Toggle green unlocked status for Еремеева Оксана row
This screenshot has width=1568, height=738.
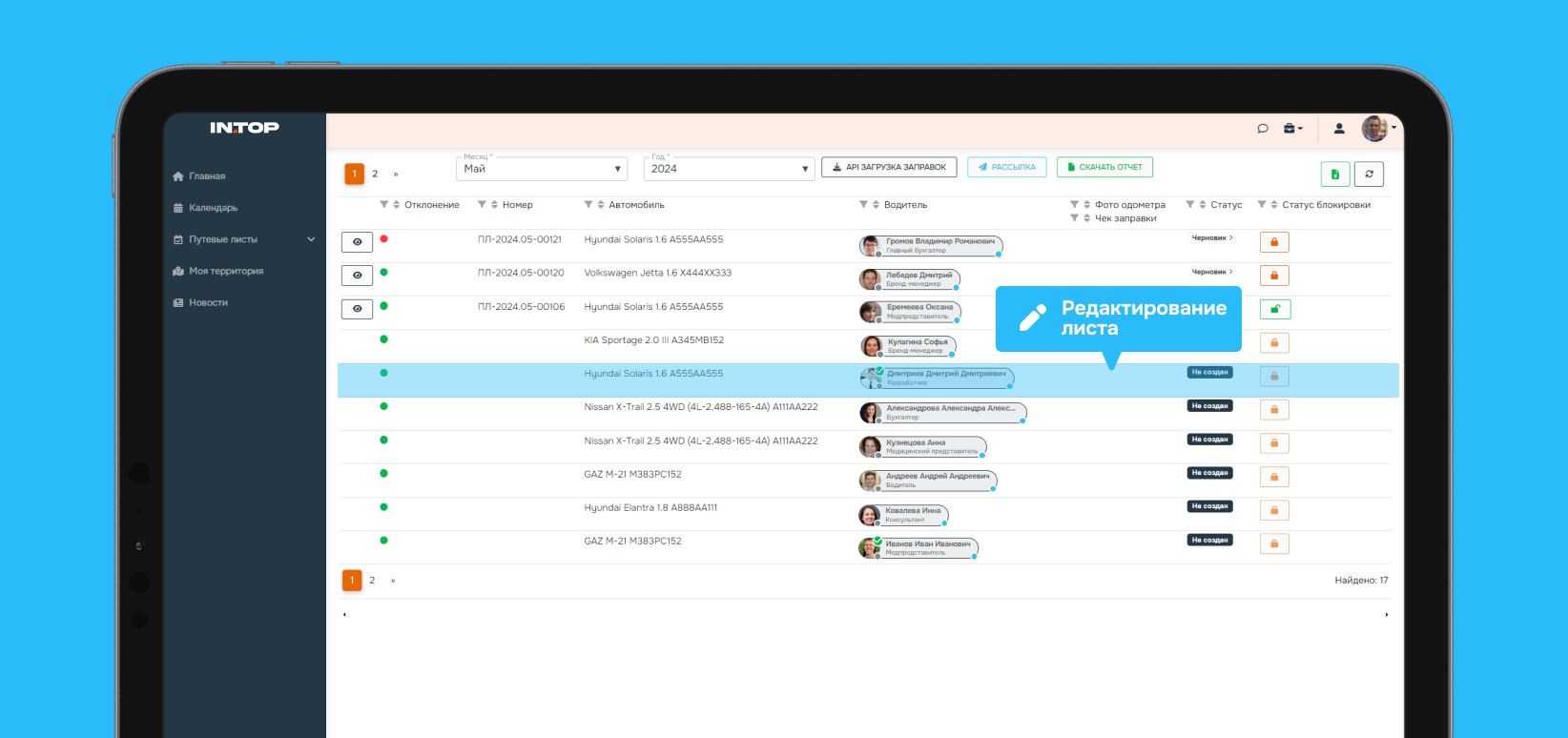click(1274, 309)
